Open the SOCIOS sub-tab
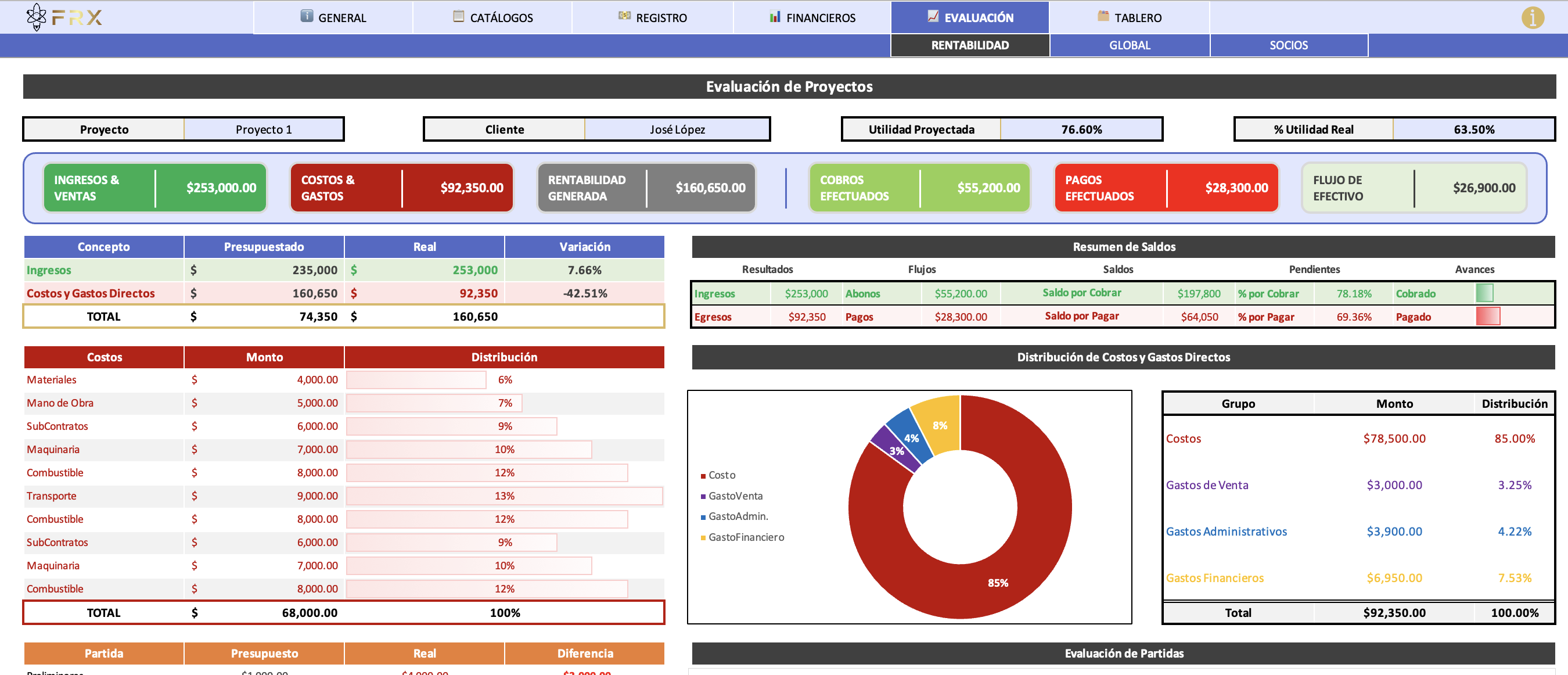The width and height of the screenshot is (1568, 675). [x=1288, y=45]
